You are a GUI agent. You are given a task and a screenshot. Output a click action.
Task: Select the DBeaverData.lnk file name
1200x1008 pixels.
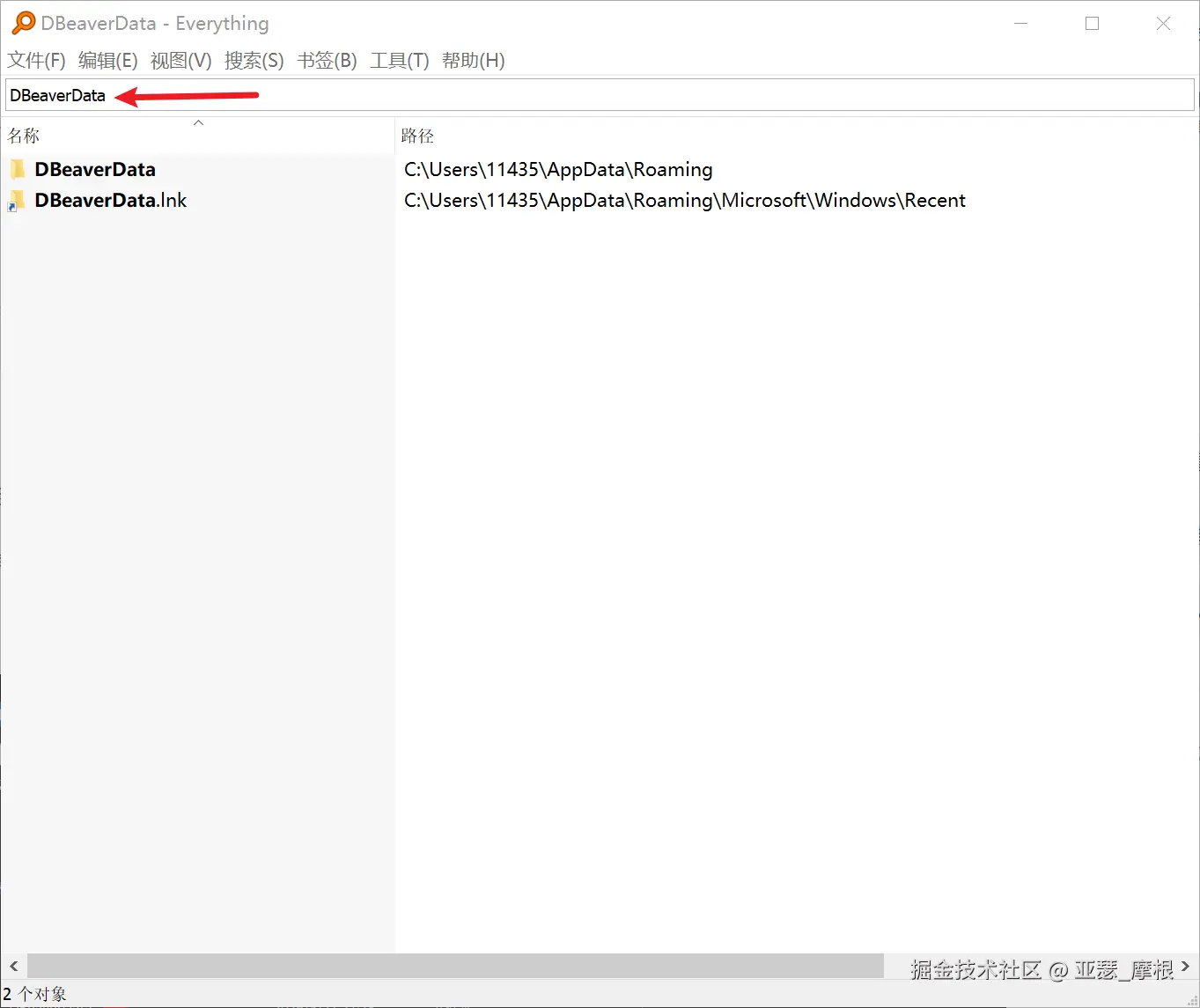[111, 201]
